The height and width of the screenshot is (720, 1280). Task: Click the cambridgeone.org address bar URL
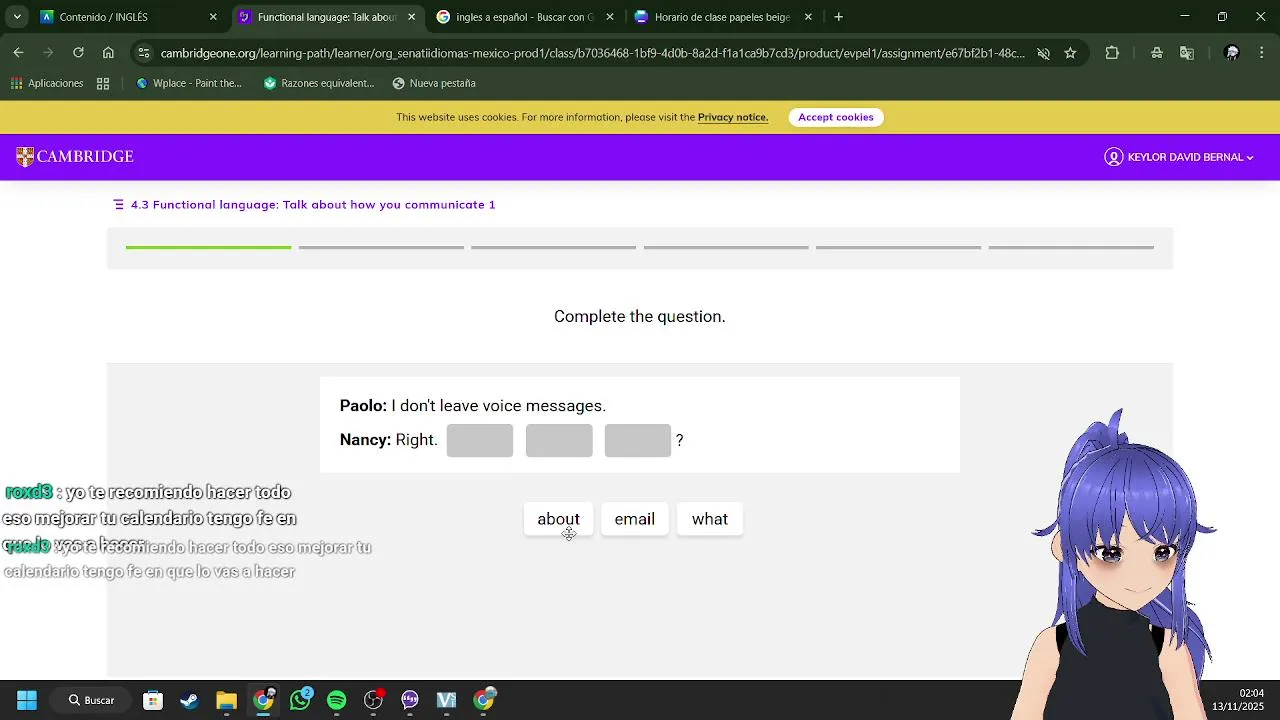tap(592, 53)
